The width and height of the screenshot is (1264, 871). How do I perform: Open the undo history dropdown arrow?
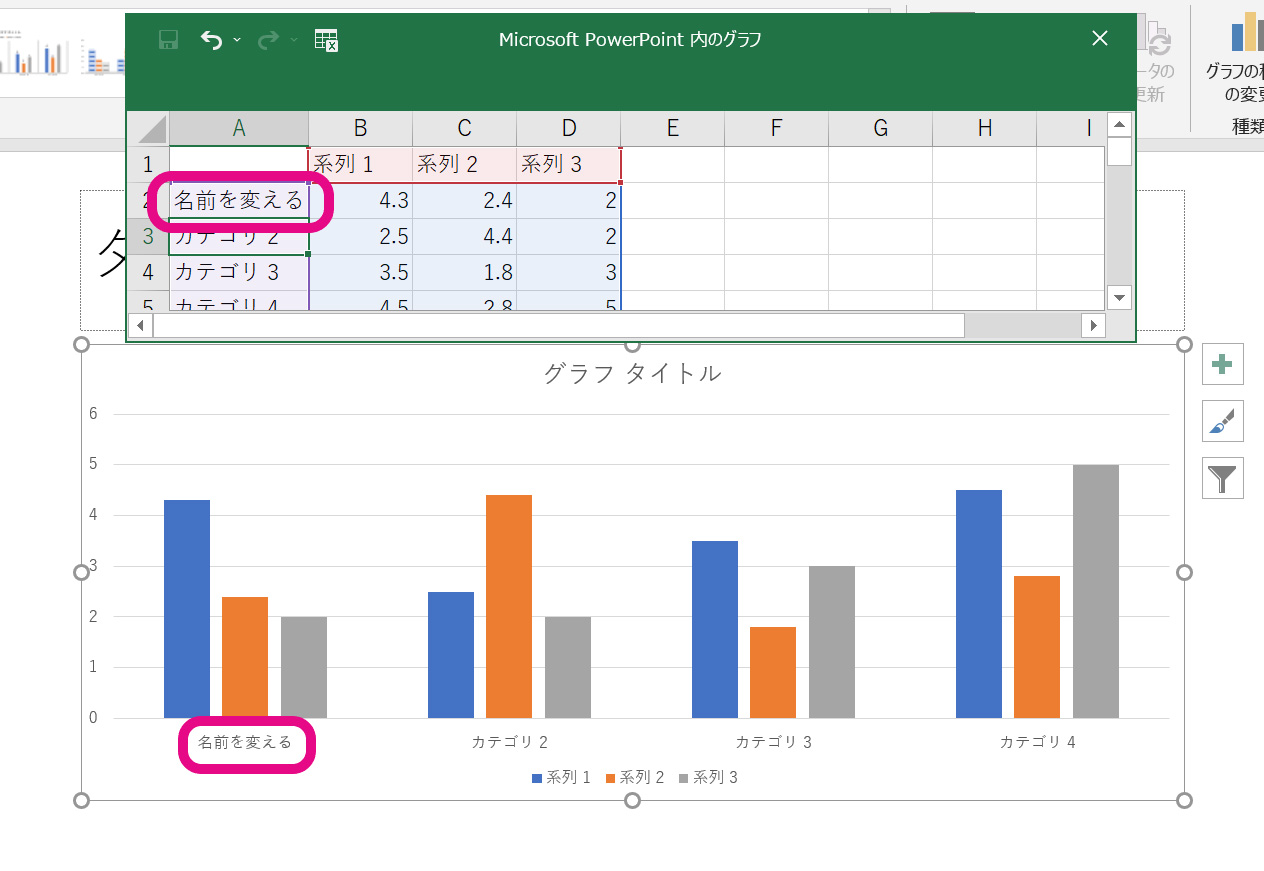(x=237, y=40)
